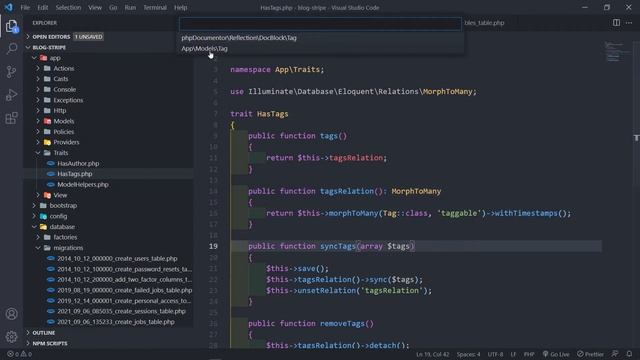The width and height of the screenshot is (640, 360).
Task: Click Ln 19, Col 42 status item
Action: click(432, 354)
